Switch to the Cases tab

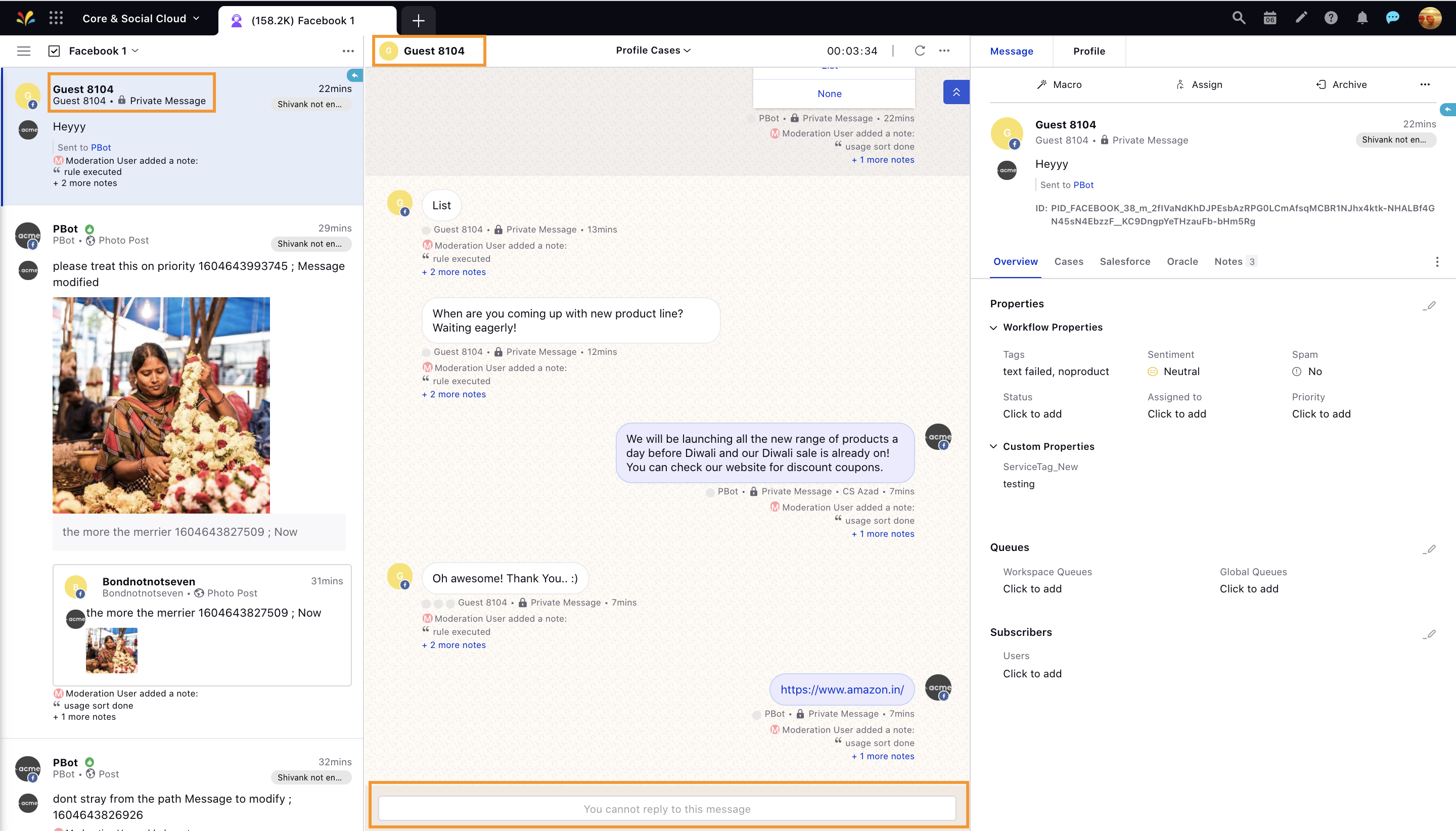click(x=1068, y=262)
